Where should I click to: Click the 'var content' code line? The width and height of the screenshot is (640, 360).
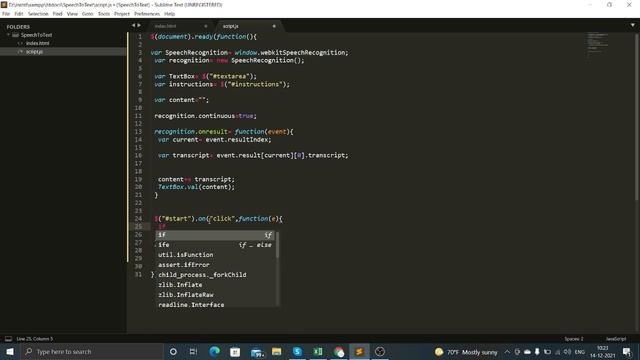click(x=181, y=100)
